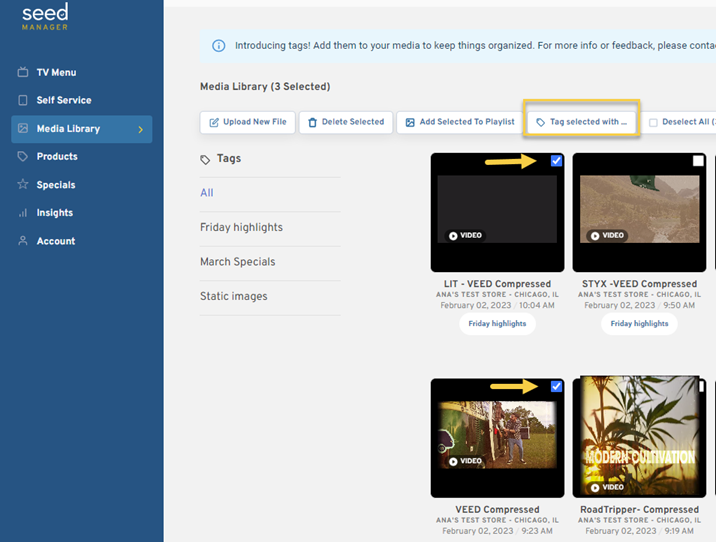
Task: Filter by Static images tag
Action: (233, 296)
